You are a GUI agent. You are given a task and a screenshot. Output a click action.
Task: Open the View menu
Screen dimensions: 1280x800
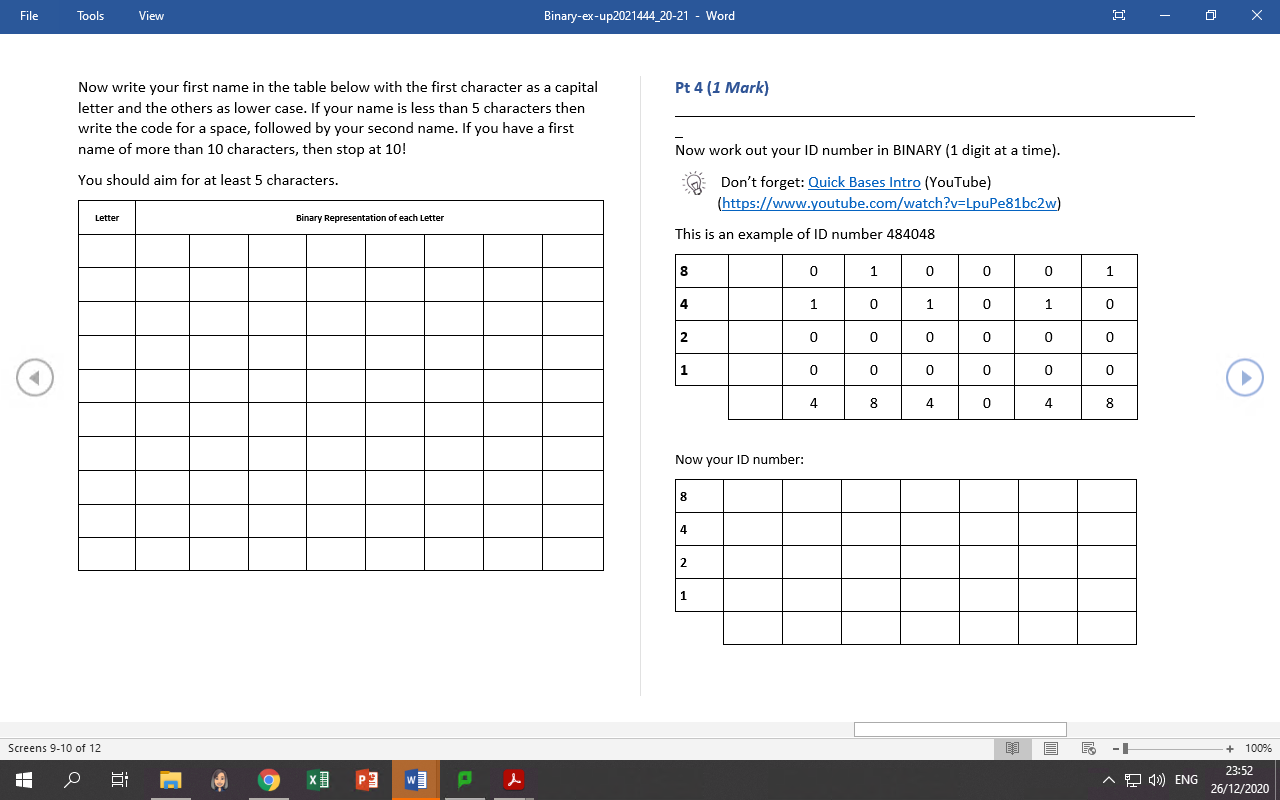pos(150,15)
